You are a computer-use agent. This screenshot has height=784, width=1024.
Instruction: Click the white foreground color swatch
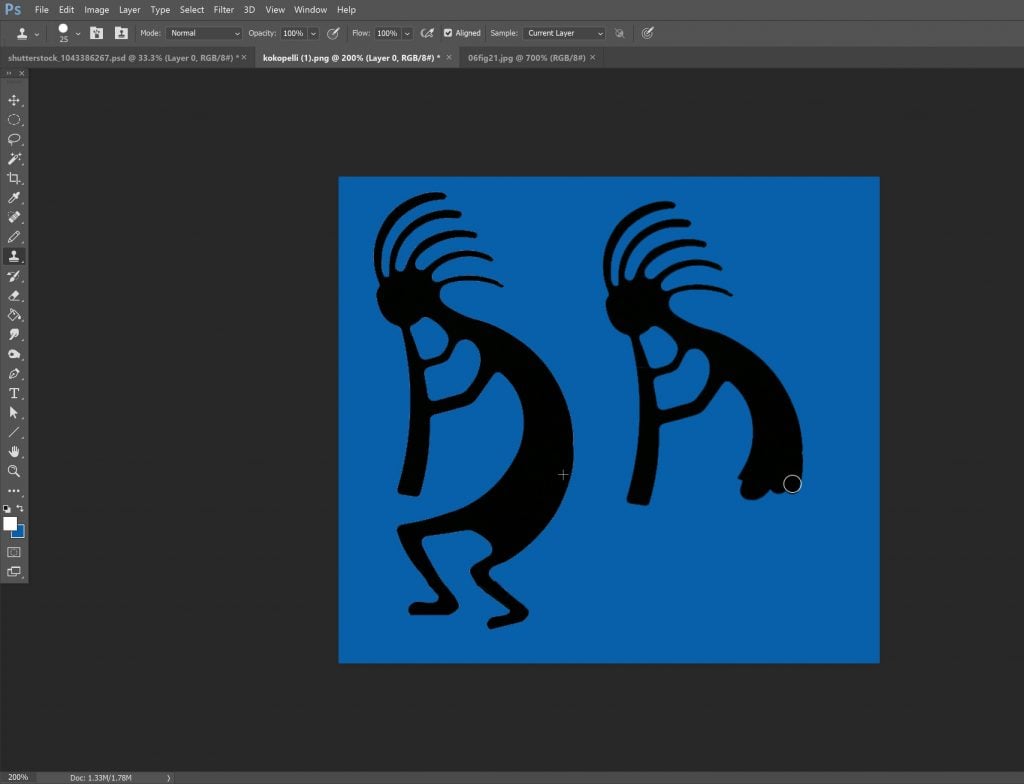(x=10, y=523)
